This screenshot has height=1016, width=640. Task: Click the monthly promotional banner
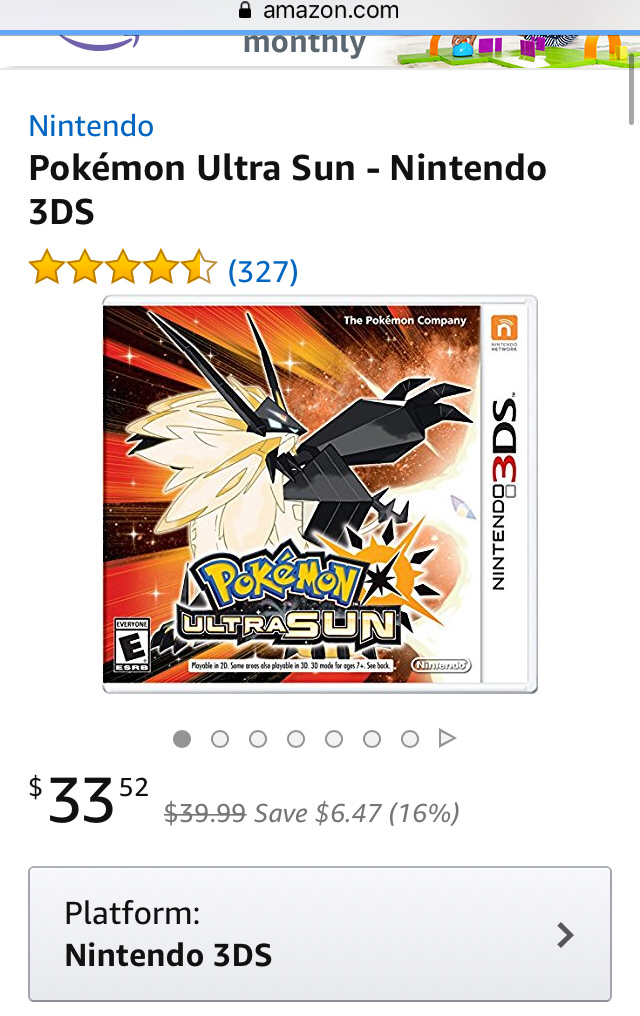click(320, 51)
